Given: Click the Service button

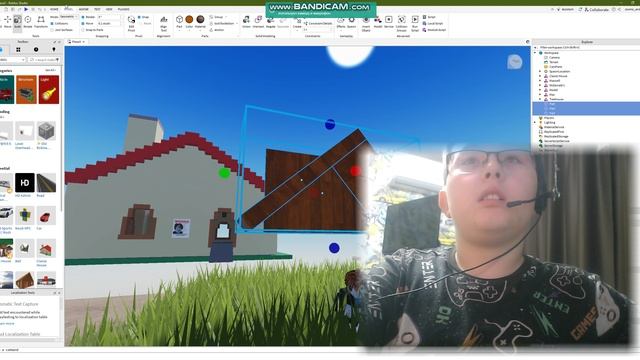Looking at the screenshot, I should pos(389,22).
